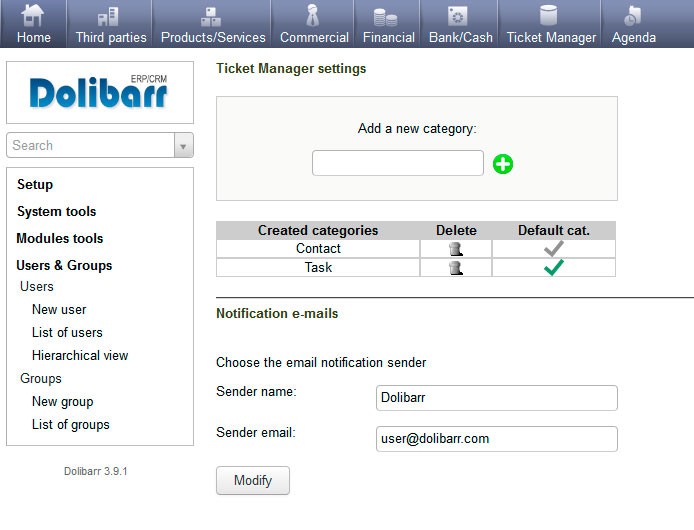
Task: Toggle the Task default category checkmark
Action: pos(553,267)
